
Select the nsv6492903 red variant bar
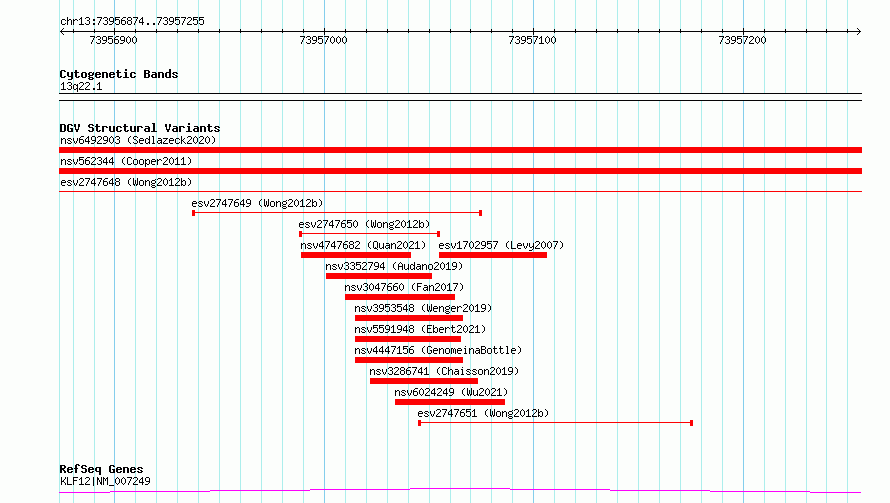pos(460,150)
